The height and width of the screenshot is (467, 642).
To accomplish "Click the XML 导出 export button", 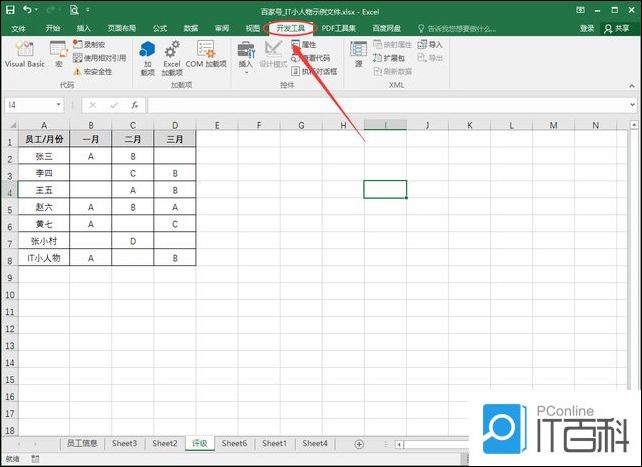I will (x=430, y=58).
